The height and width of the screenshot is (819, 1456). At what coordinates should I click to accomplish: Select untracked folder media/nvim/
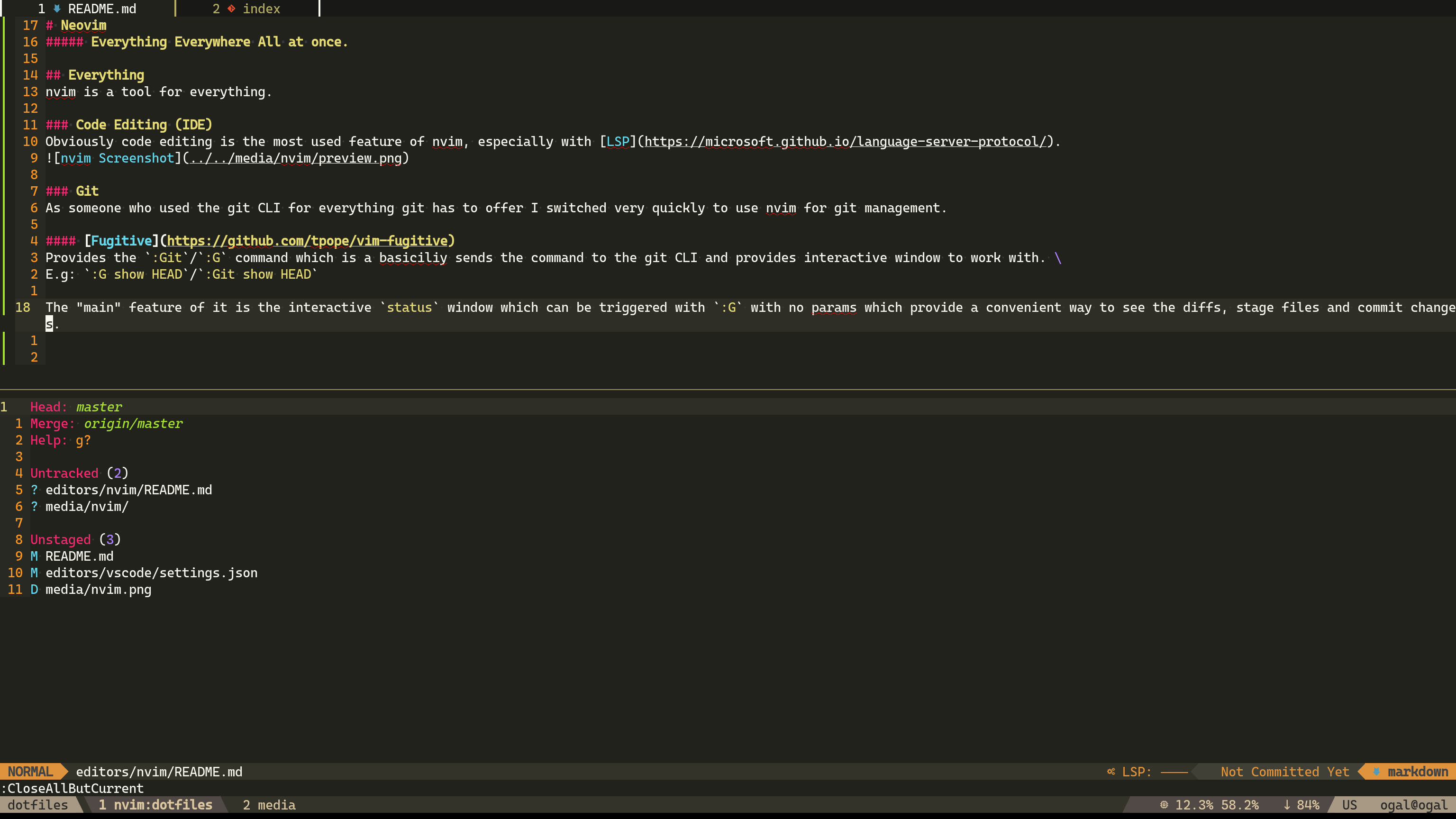(87, 507)
